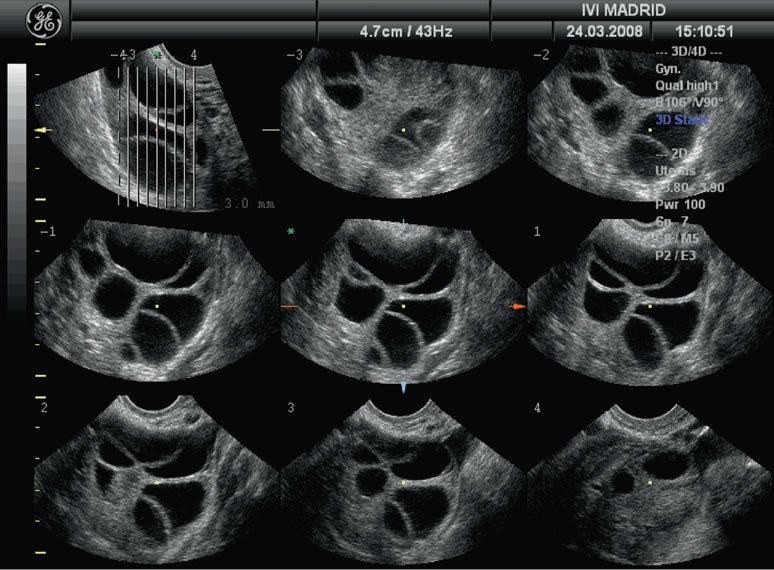Click the GE logo
Viewport: 774px width, 570px height.
click(44, 22)
